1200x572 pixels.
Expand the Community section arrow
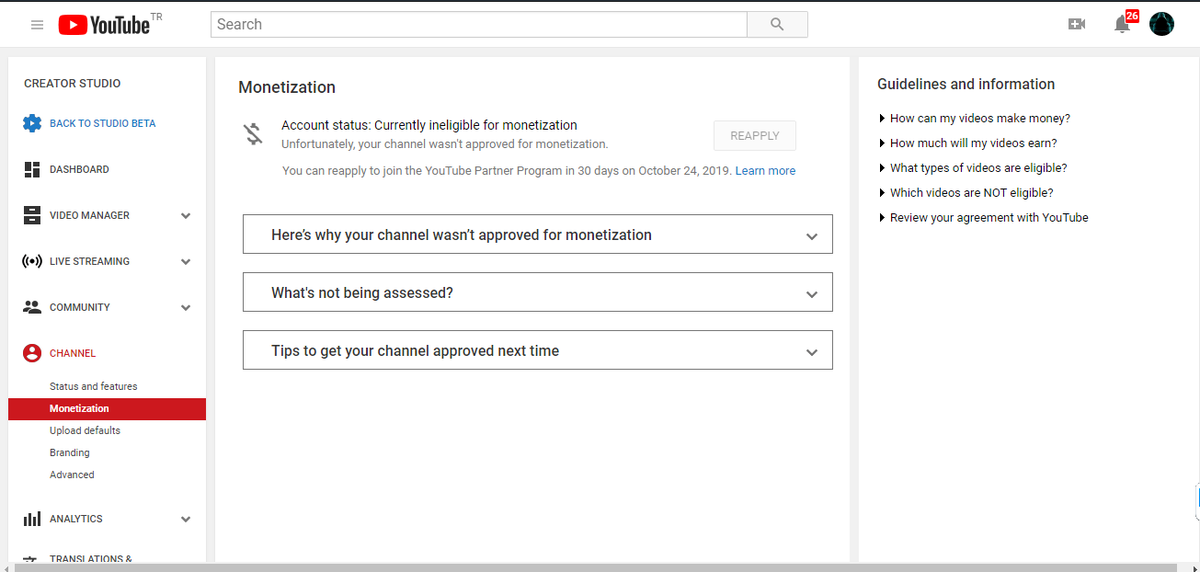click(186, 307)
